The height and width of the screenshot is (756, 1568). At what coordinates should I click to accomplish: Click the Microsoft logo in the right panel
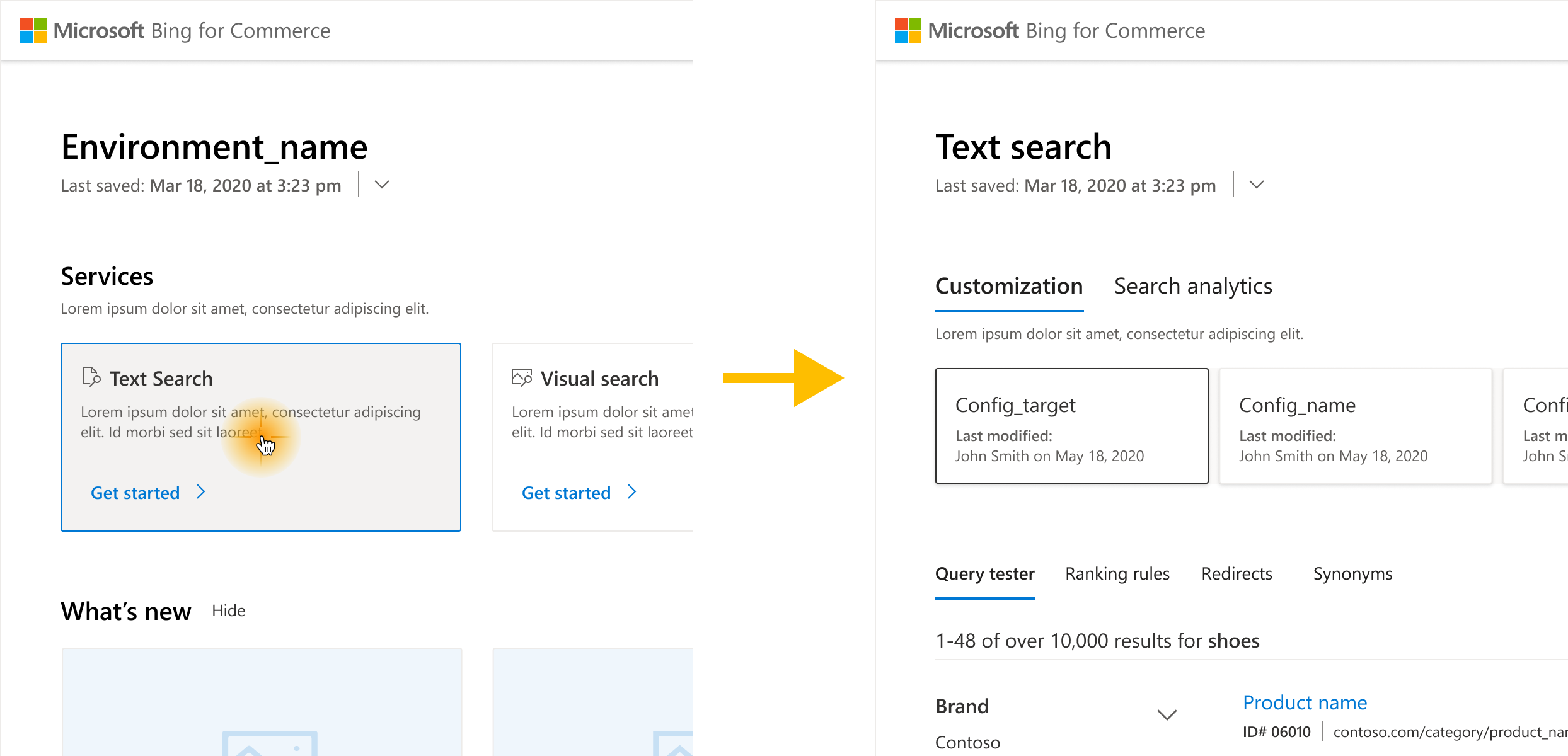click(x=908, y=30)
